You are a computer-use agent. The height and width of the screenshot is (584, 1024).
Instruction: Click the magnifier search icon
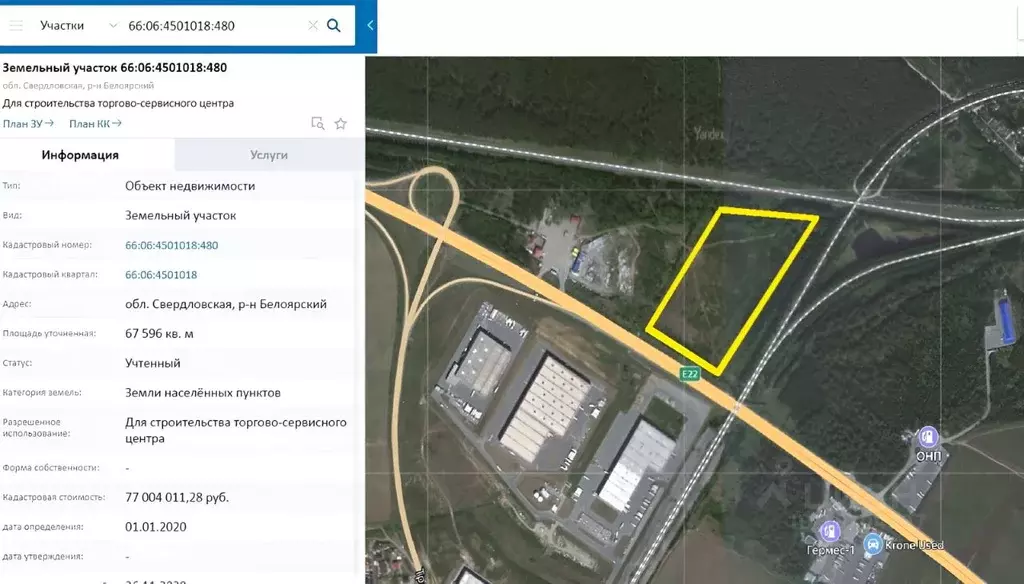pyautogui.click(x=334, y=25)
